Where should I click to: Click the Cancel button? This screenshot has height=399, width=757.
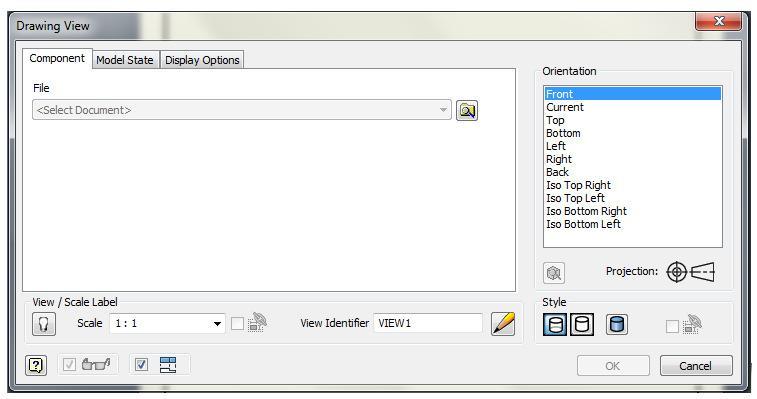696,366
